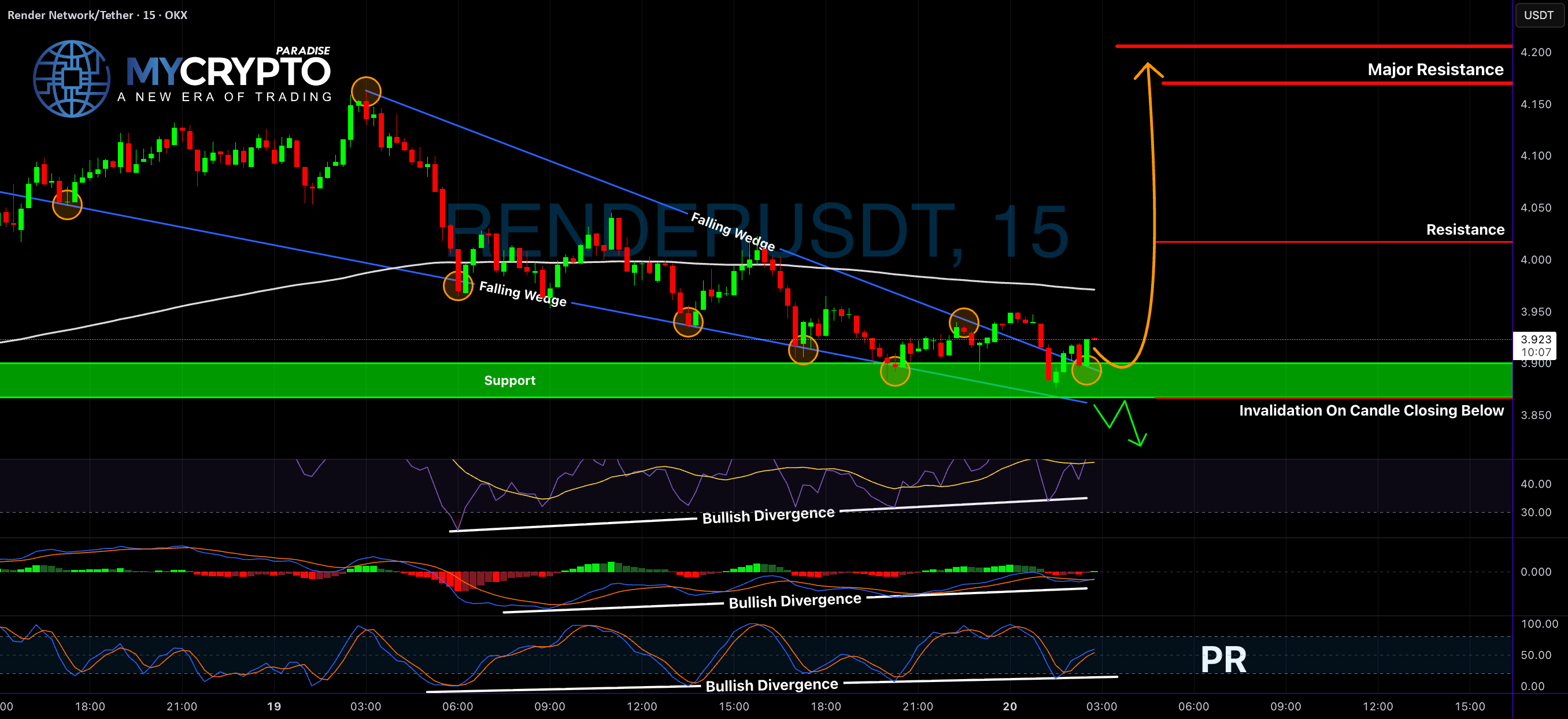Click the Resistance level label
Screen dimensions: 1568x719
click(x=1465, y=229)
